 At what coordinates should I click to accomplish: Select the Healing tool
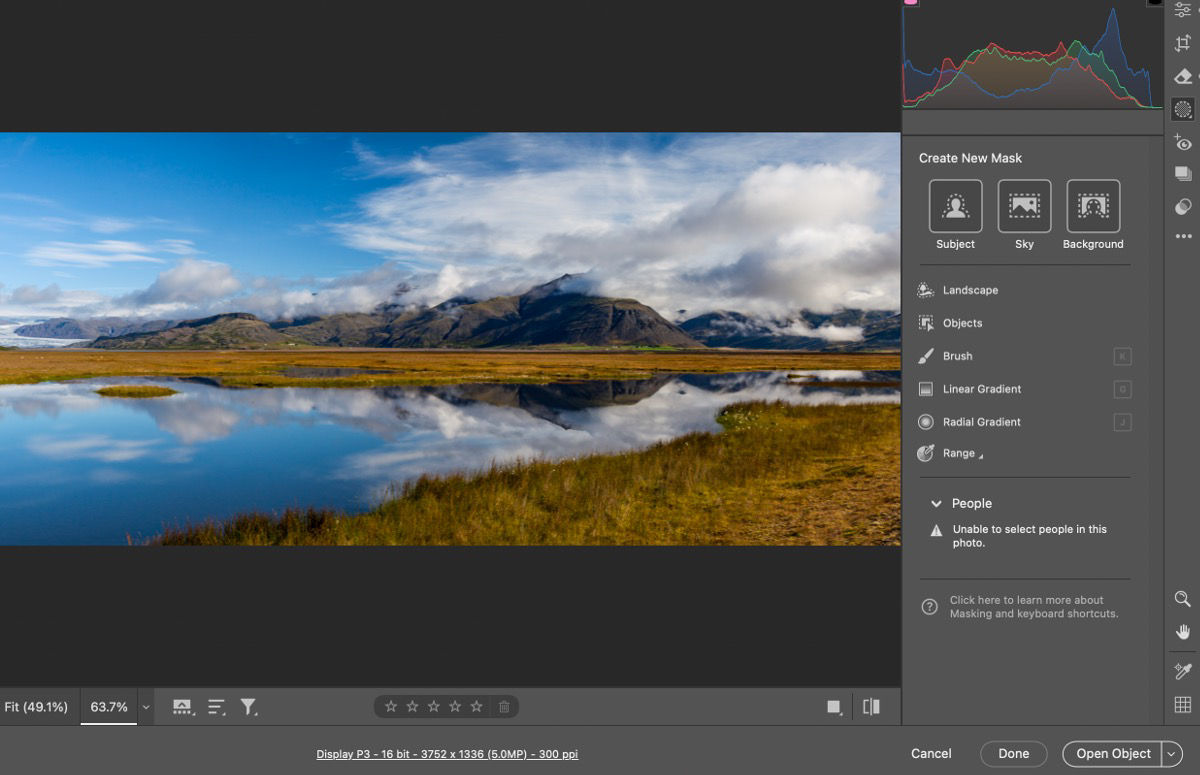(x=1182, y=76)
